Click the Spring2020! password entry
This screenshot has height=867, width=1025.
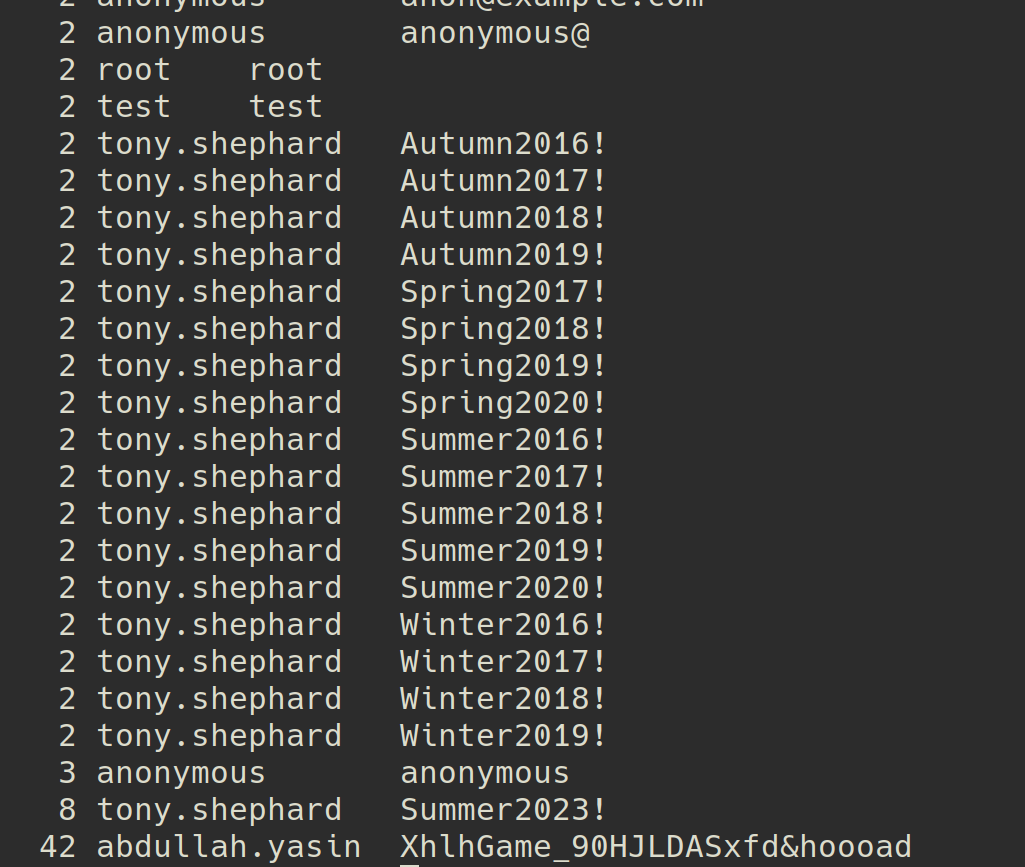coord(503,403)
